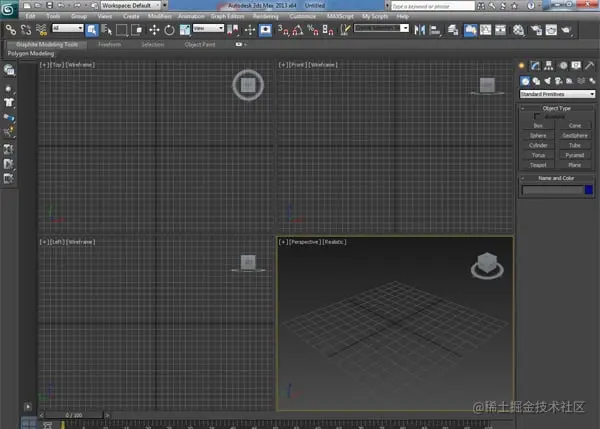Screen dimensions: 600x429
Task: Create a Sphere primitive
Action: click(x=538, y=135)
